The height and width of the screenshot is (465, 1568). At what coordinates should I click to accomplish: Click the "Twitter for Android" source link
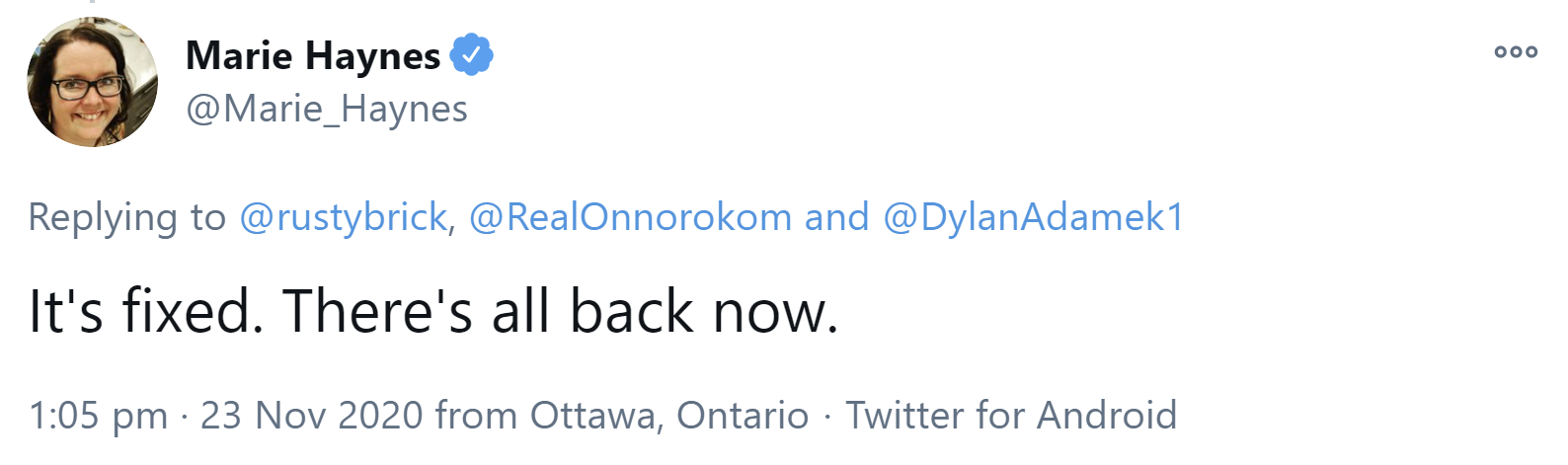[x=1011, y=416]
